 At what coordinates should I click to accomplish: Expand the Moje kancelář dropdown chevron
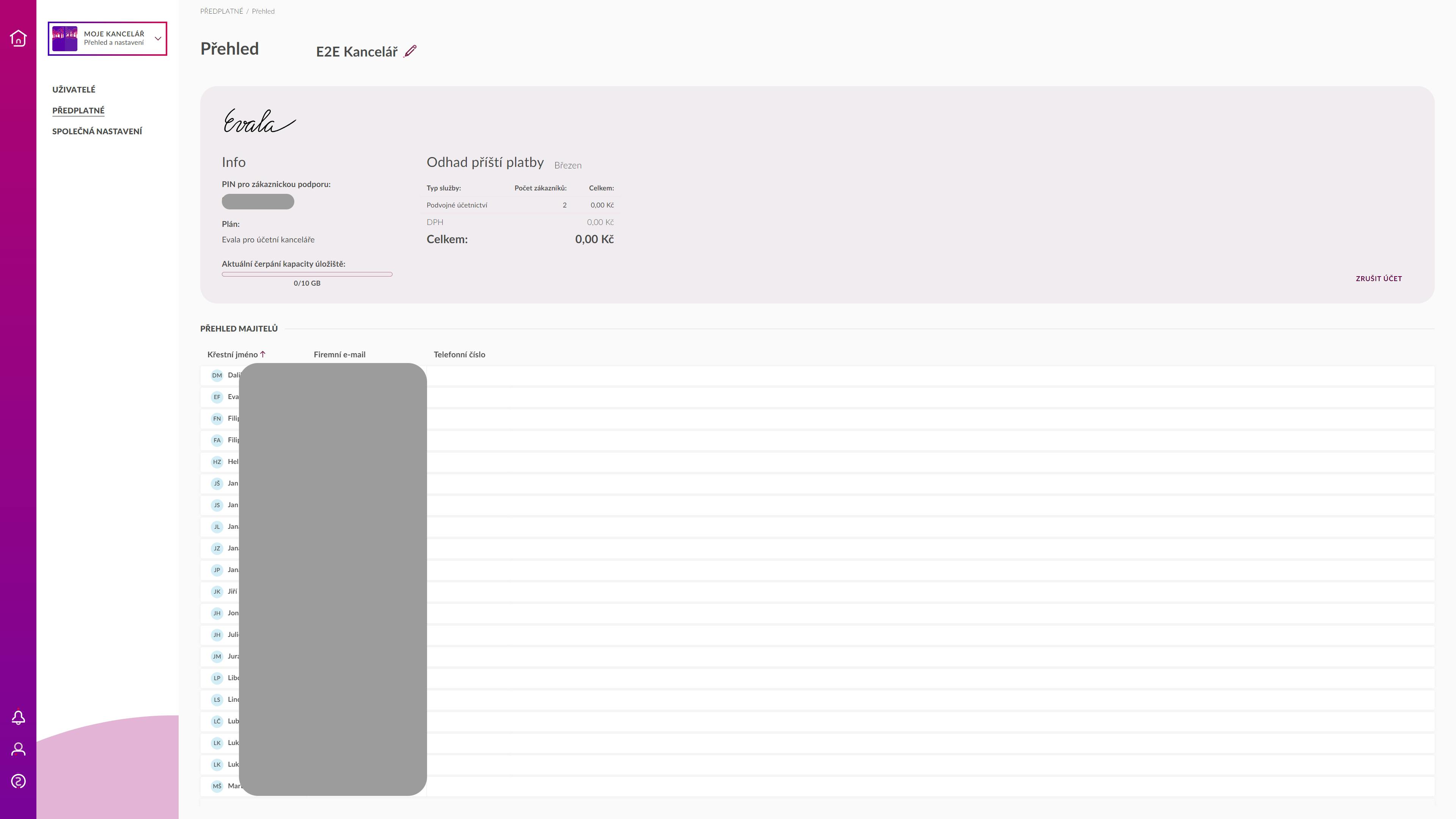click(158, 38)
